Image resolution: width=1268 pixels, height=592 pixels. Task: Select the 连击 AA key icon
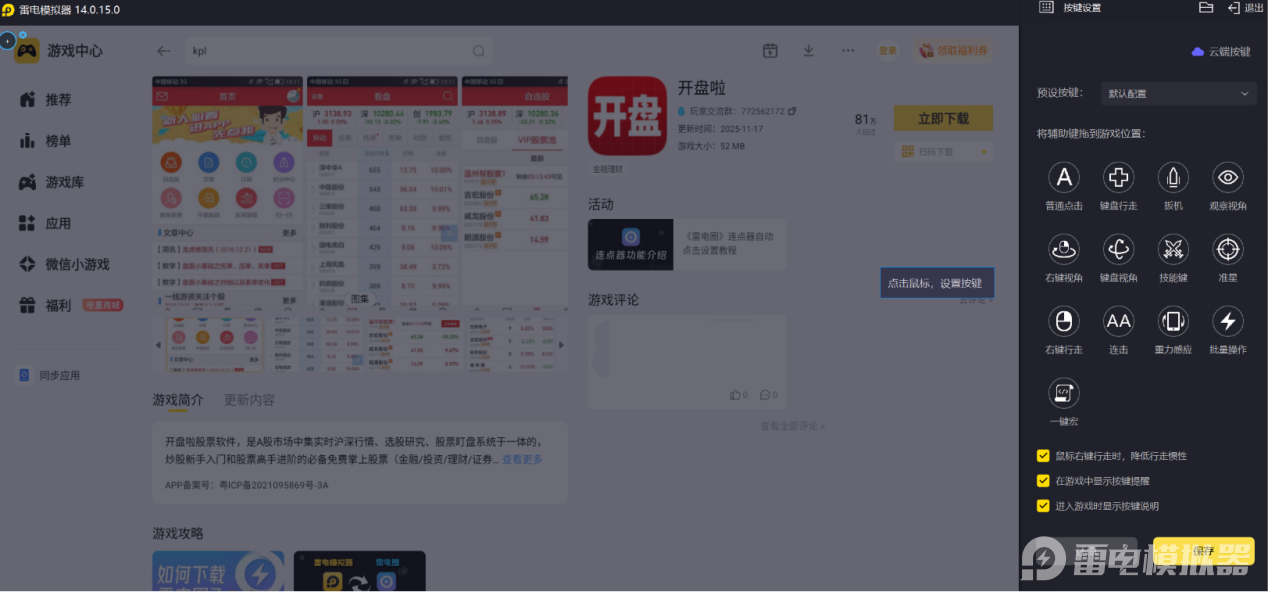(x=1118, y=321)
